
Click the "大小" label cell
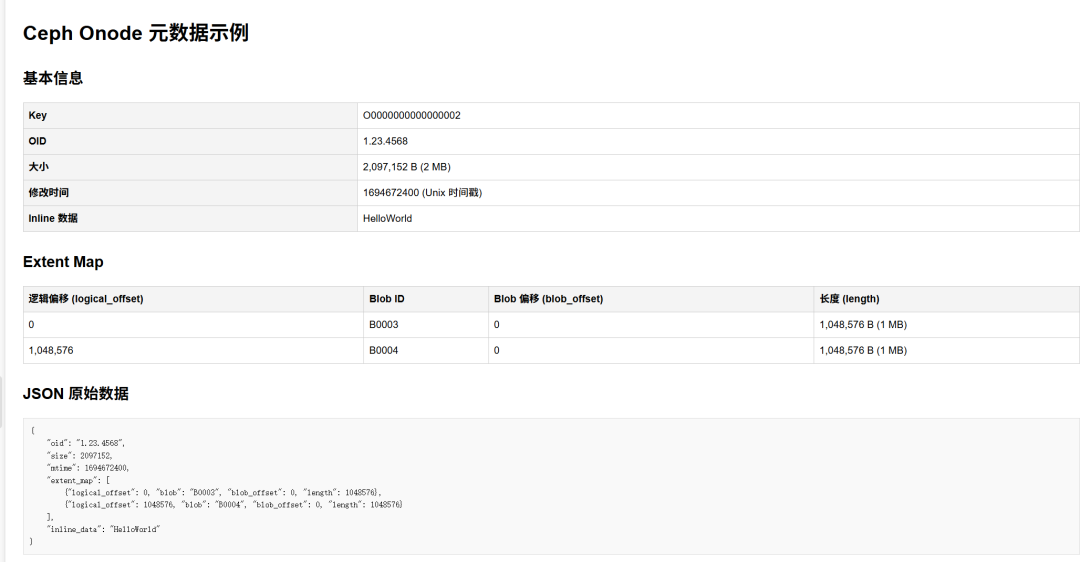pos(190,167)
